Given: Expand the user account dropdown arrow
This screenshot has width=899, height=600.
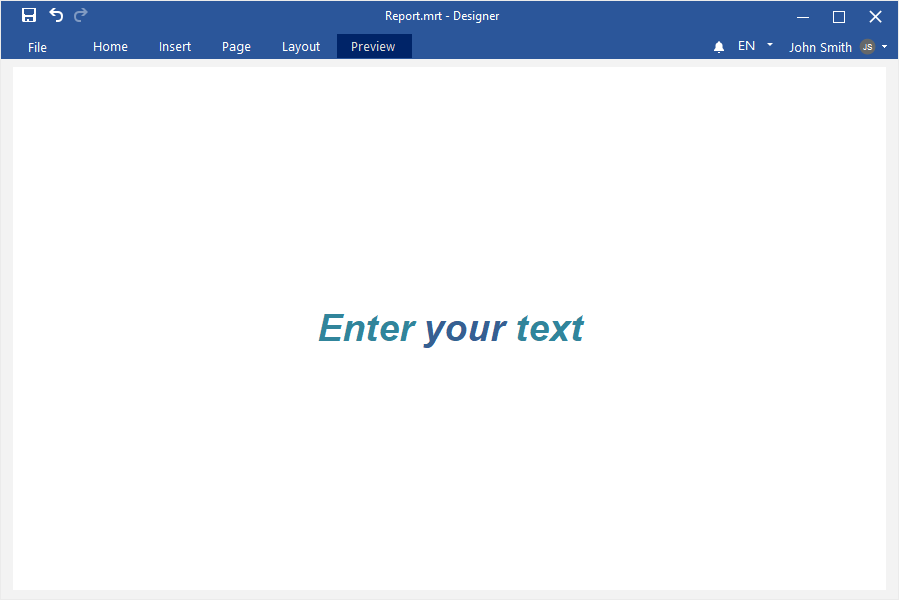Looking at the screenshot, I should pyautogui.click(x=884, y=47).
